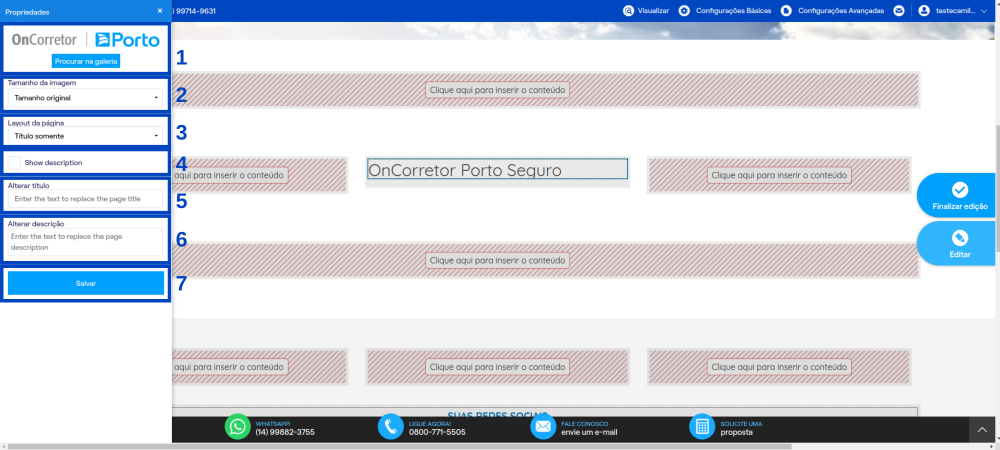Open Configurações Avançadas page icon

coord(786,11)
